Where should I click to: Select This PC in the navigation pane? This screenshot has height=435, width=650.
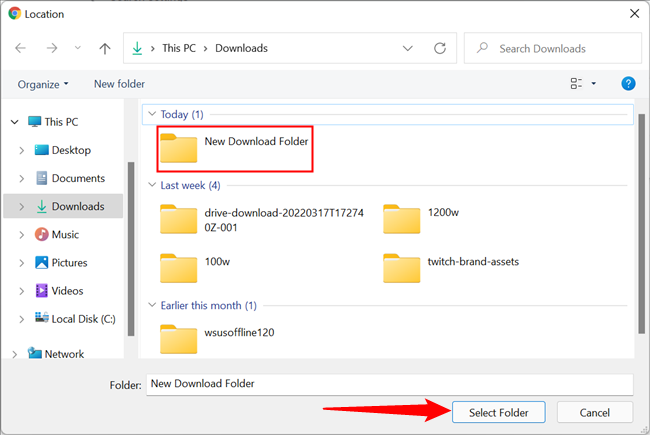point(53,122)
